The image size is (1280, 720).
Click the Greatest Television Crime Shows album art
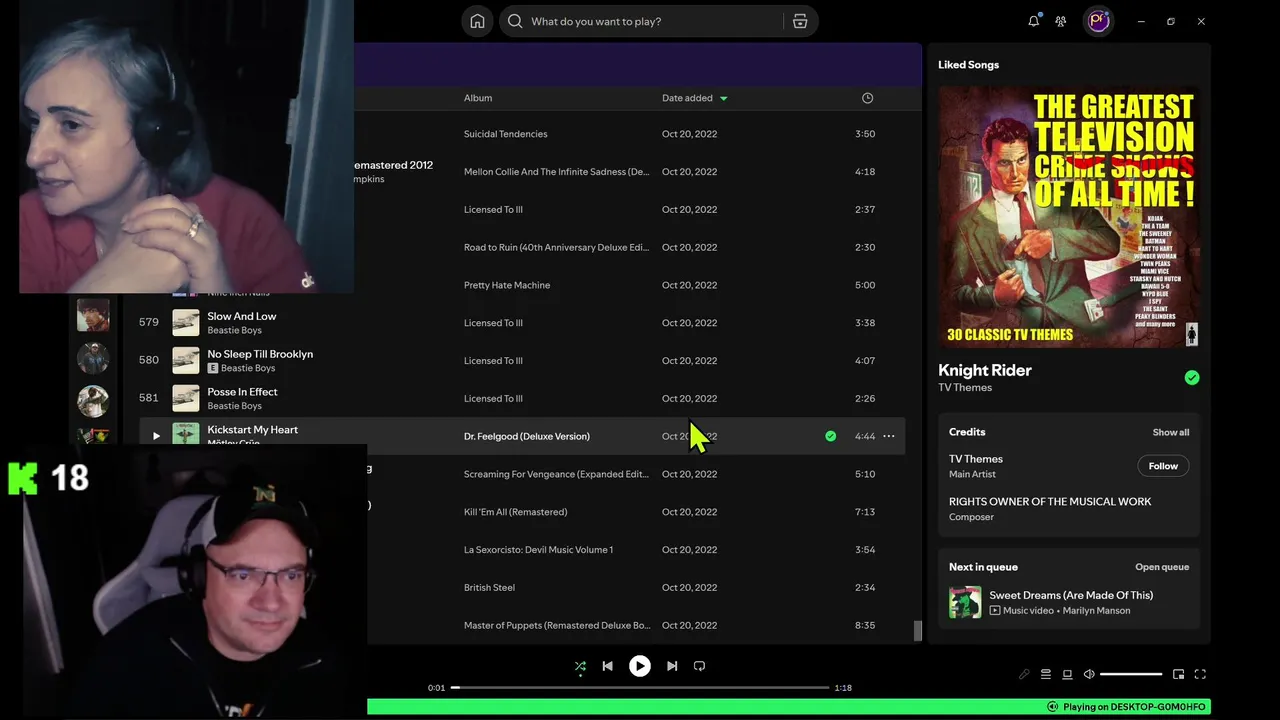[x=1069, y=217]
